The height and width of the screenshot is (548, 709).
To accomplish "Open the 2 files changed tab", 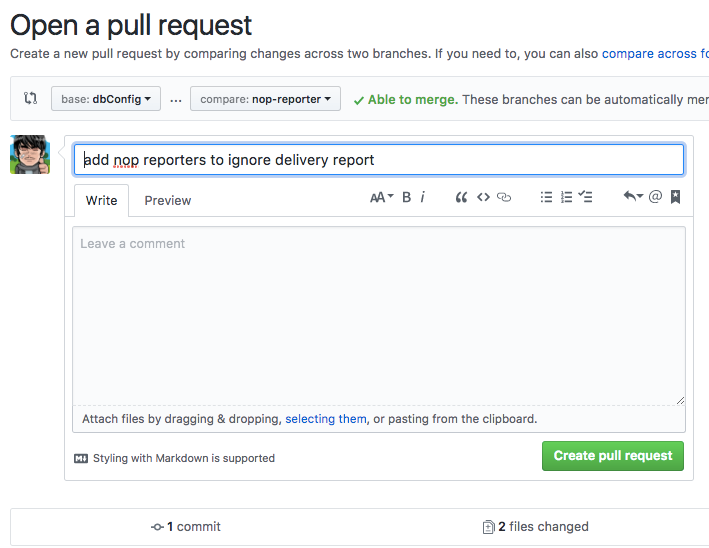I will 536,527.
